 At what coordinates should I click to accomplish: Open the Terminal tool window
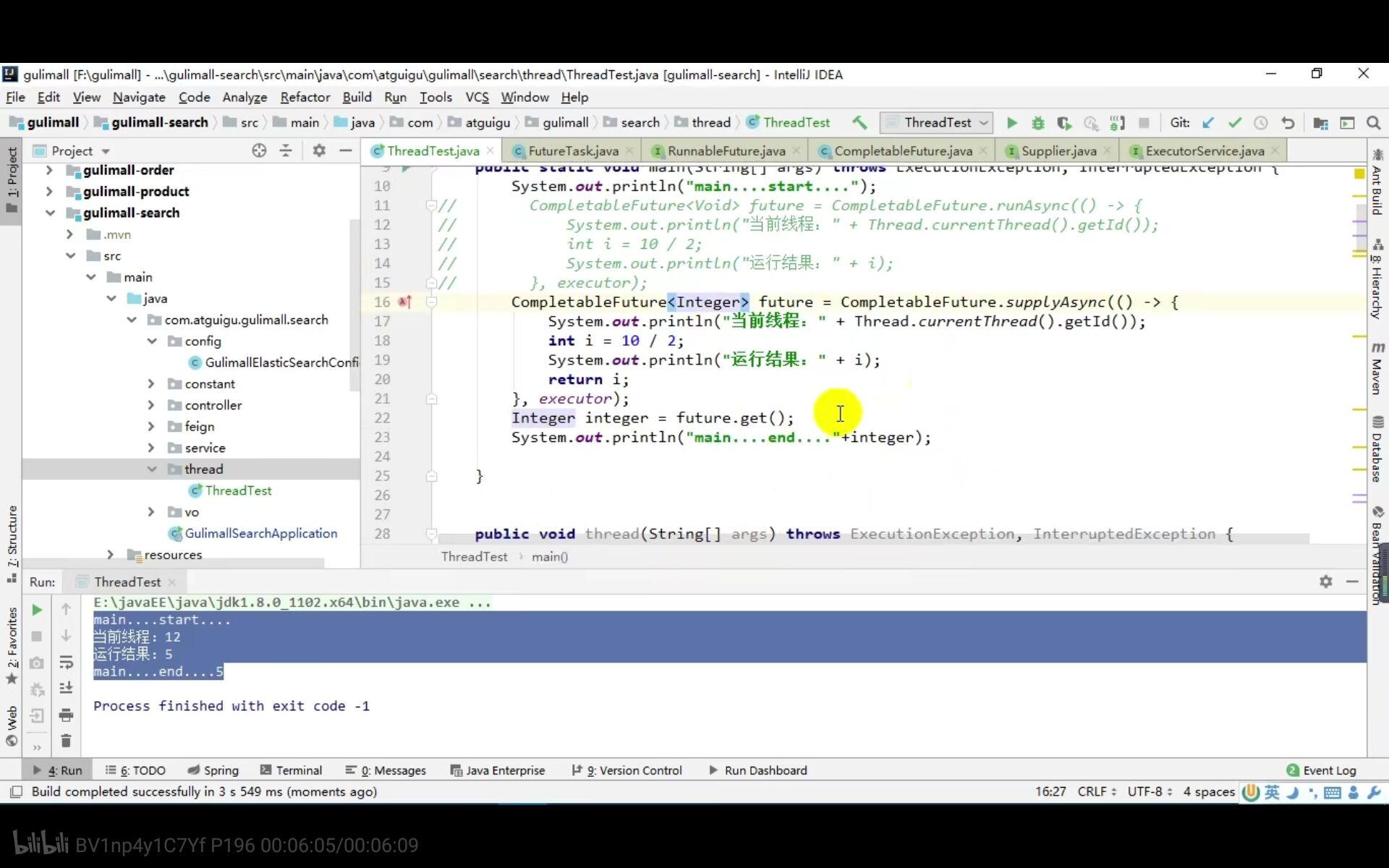point(291,770)
